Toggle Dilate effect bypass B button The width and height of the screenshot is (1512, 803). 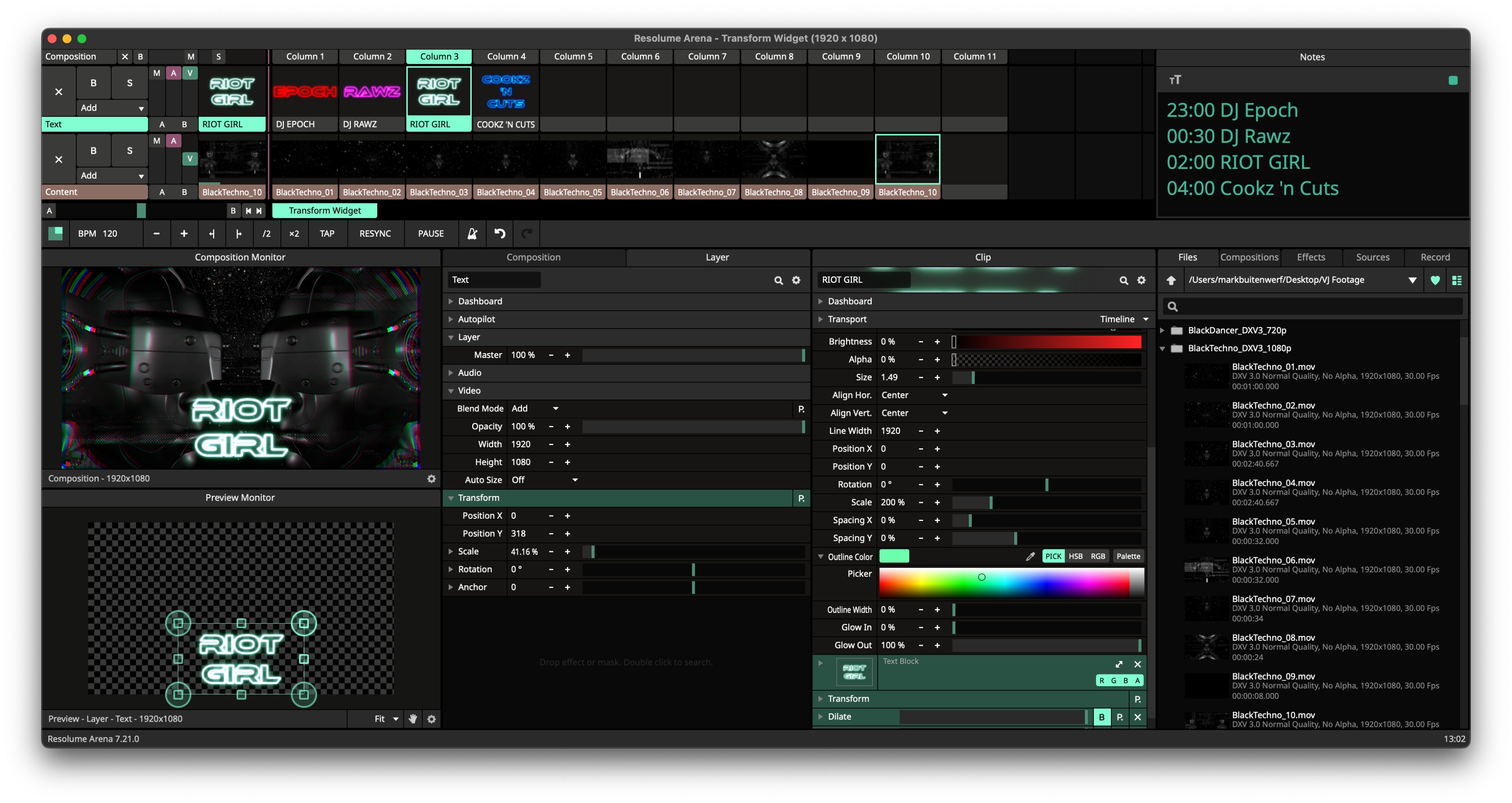coord(1102,717)
